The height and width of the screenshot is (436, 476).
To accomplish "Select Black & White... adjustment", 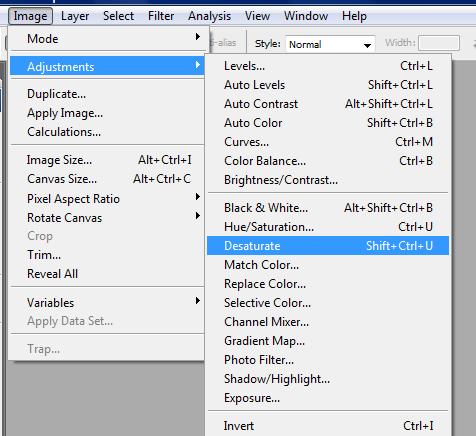I will click(x=328, y=208).
